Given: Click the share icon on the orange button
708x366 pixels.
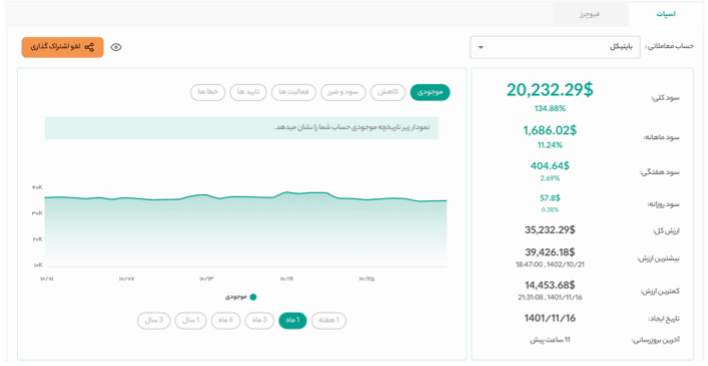Looking at the screenshot, I should [x=90, y=47].
